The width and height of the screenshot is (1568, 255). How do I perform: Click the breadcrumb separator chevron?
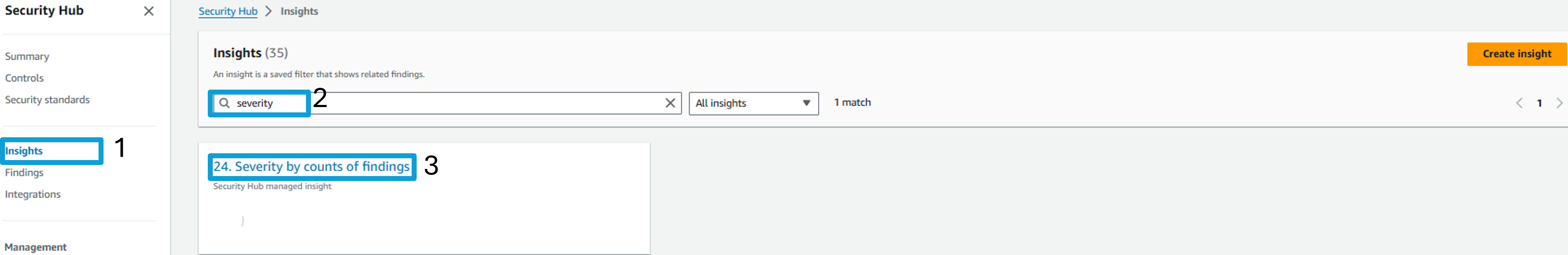tap(269, 11)
